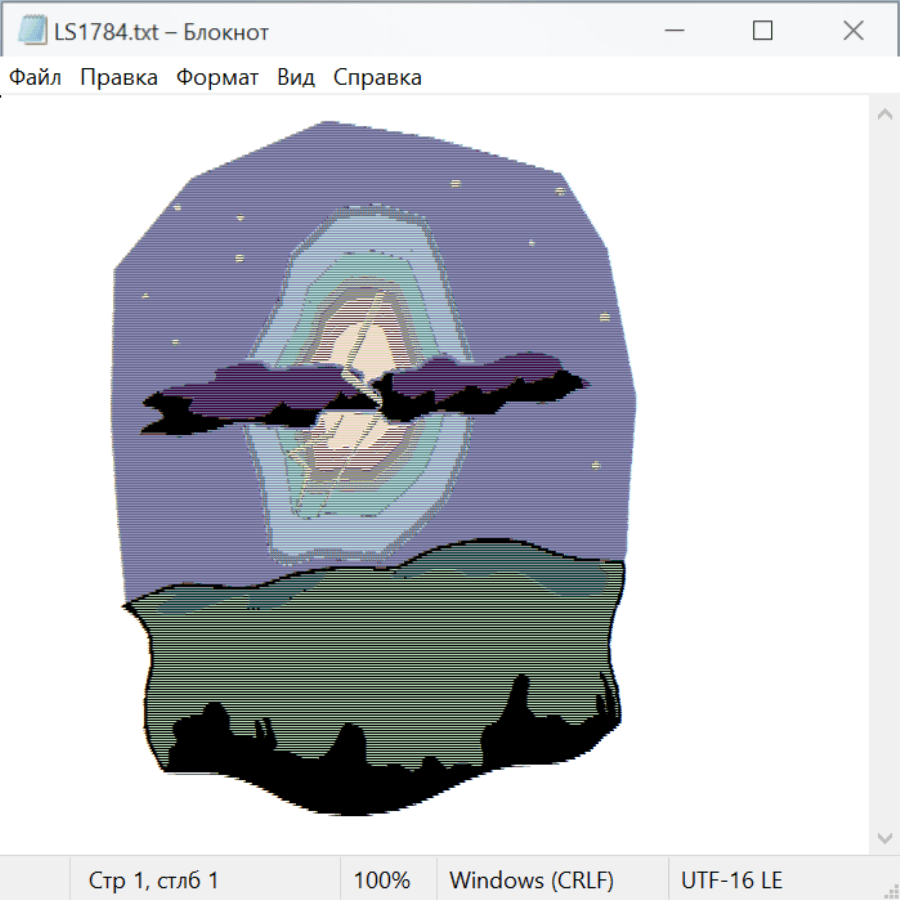Screen dimensions: 900x900
Task: Select the Вид menu item
Action: pos(296,78)
